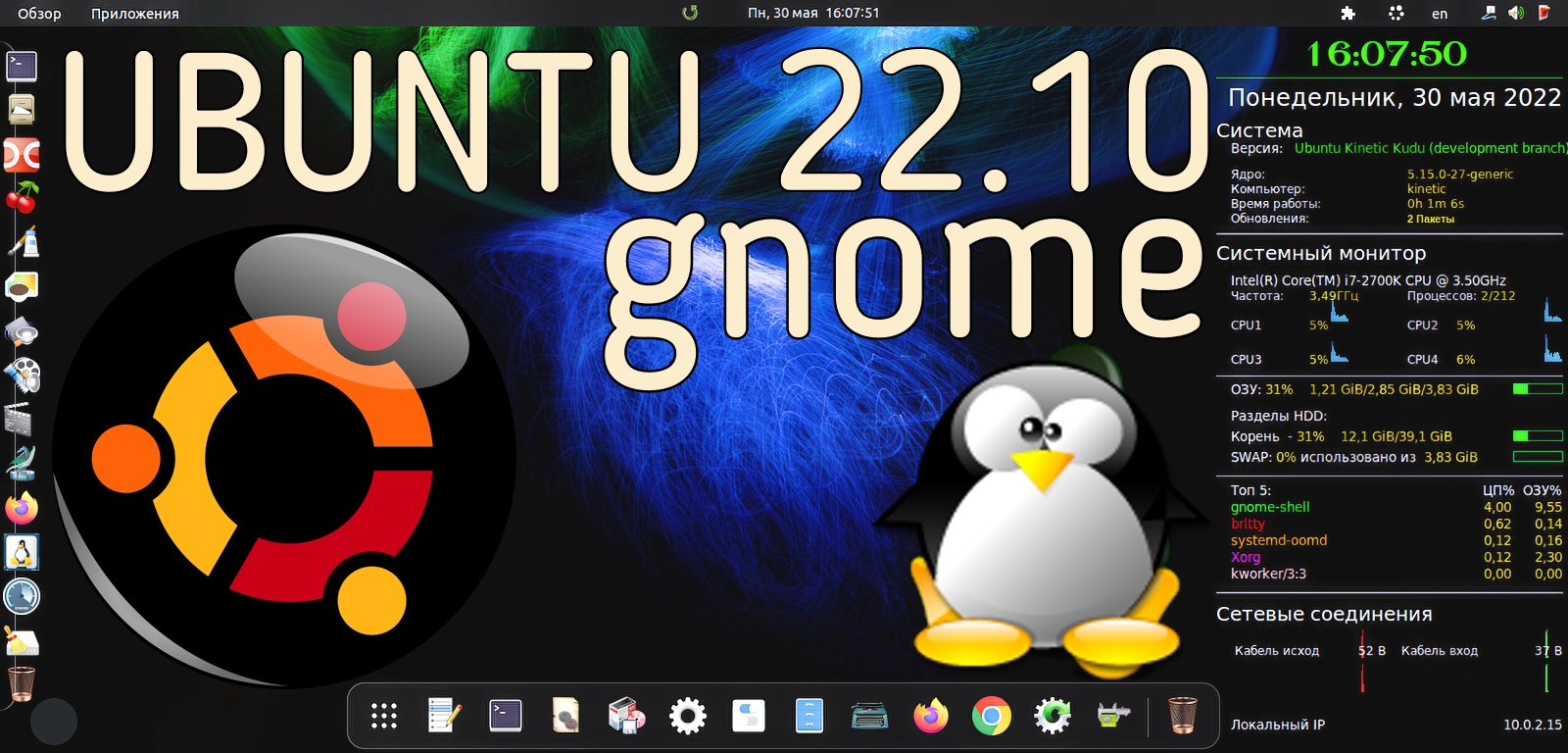Click the 'Intel(R) Core(TM) i7-2700K' CPU text

[1368, 280]
